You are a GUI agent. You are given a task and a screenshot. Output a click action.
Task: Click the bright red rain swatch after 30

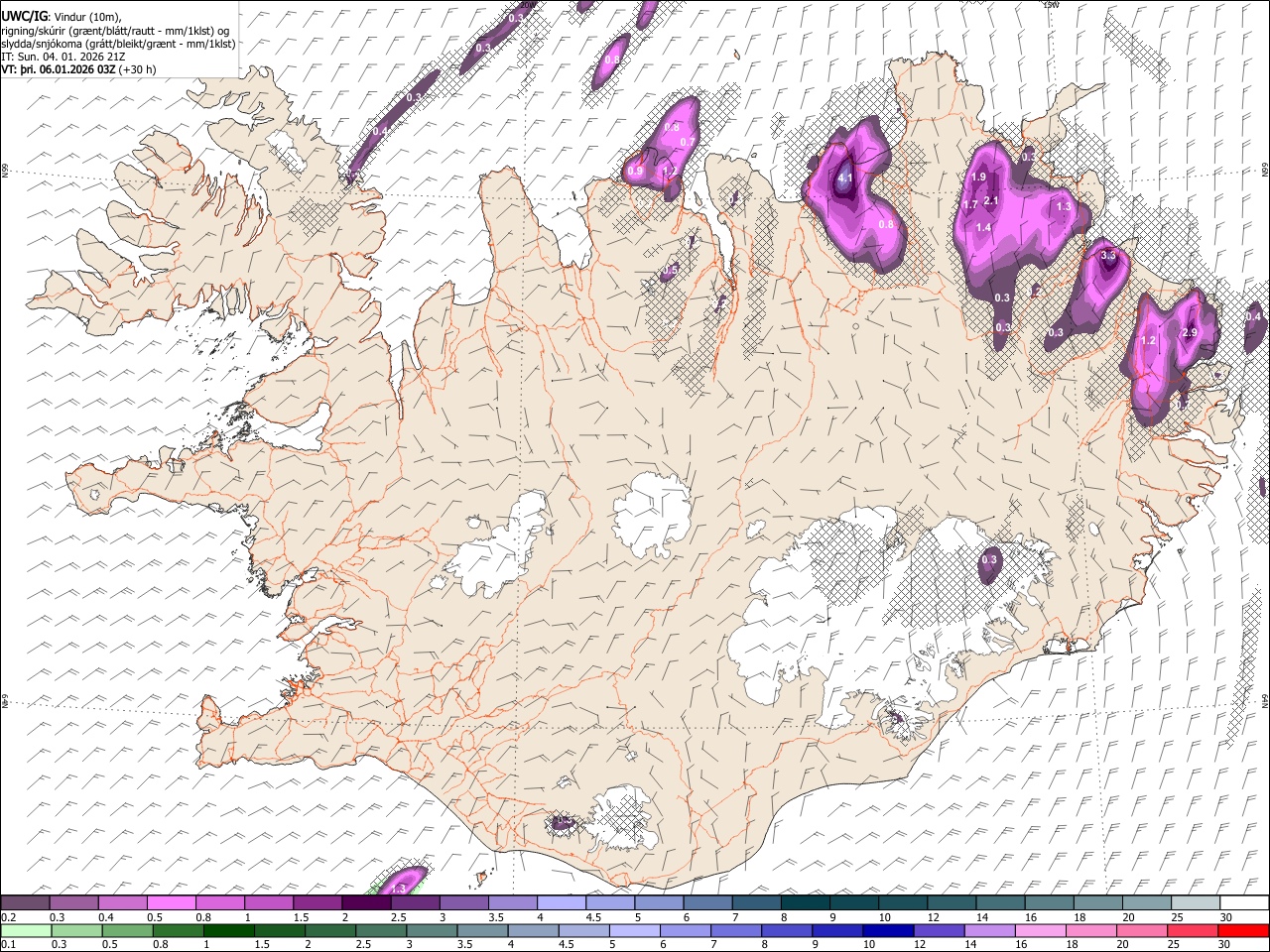pyautogui.click(x=1243, y=930)
